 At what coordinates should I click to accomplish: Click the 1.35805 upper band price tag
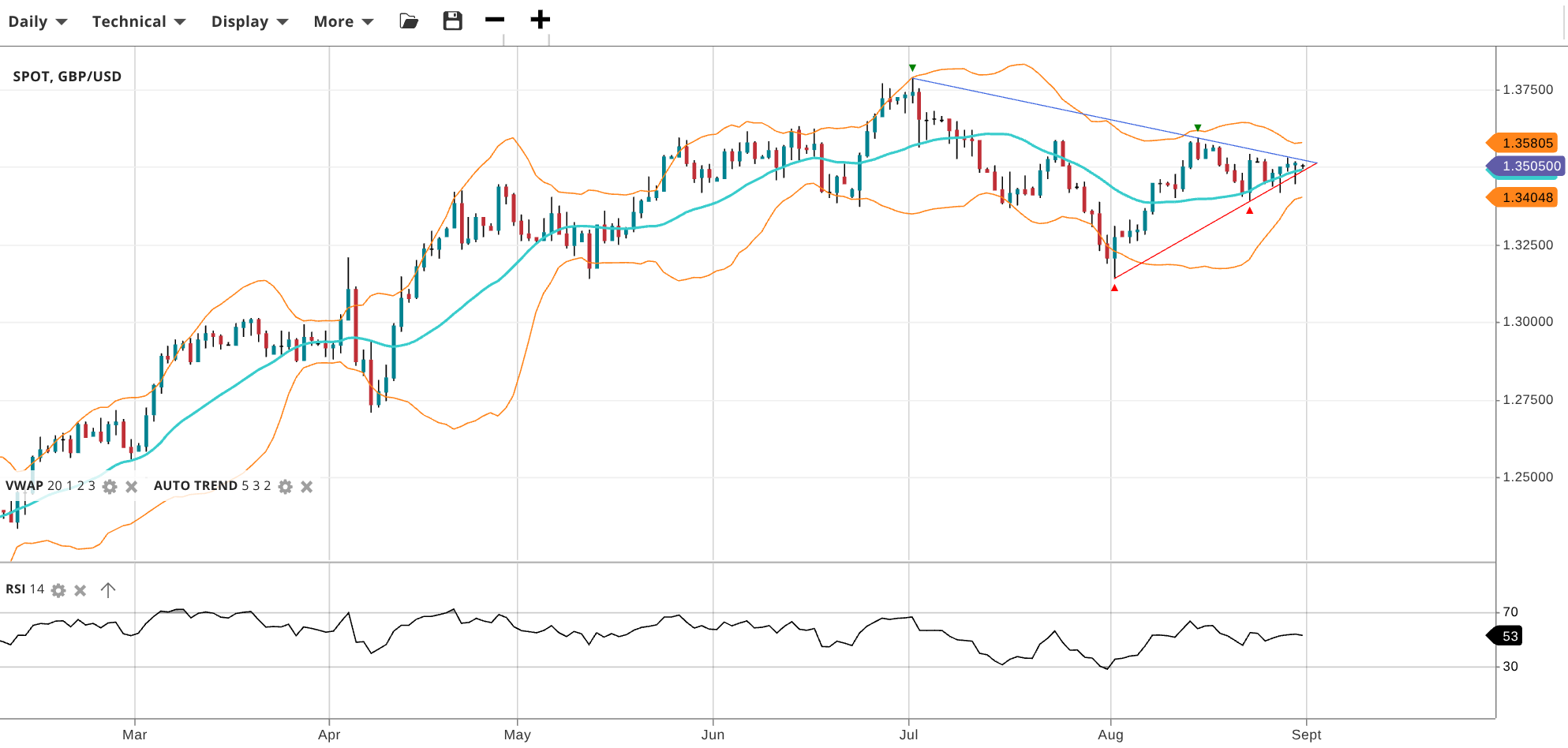[x=1526, y=143]
